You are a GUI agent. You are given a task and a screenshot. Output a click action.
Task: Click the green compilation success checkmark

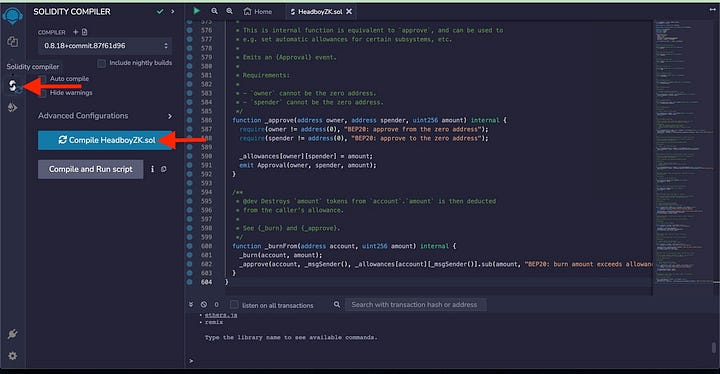pyautogui.click(x=160, y=11)
